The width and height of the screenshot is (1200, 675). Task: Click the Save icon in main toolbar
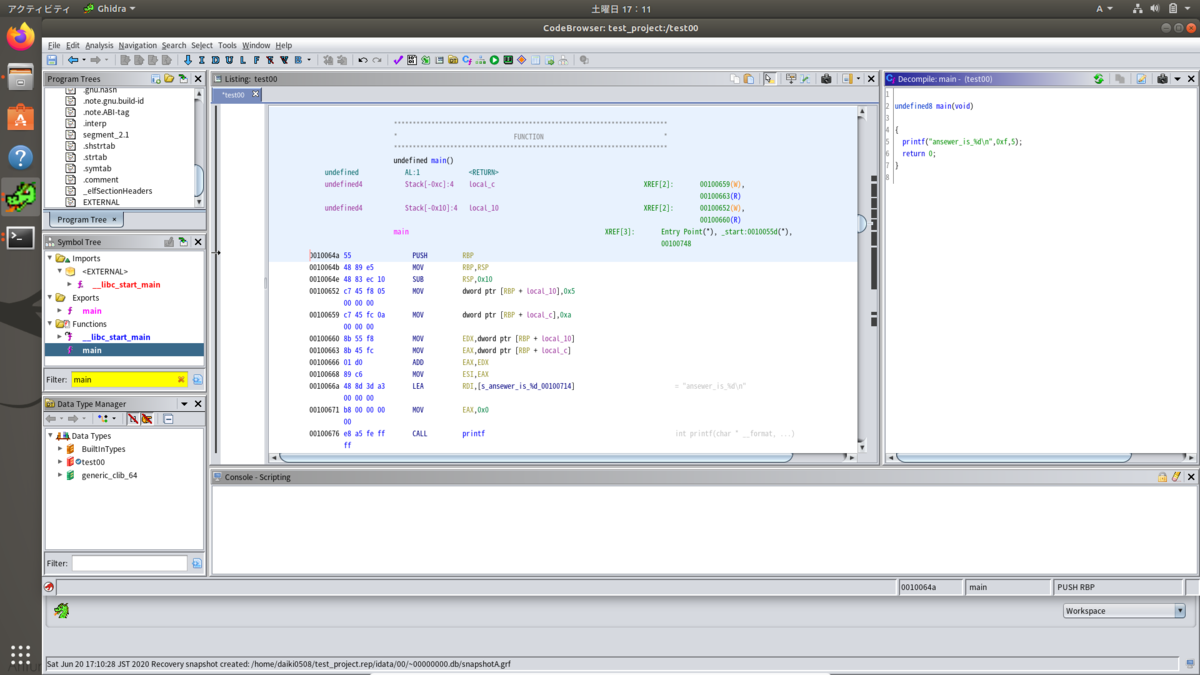click(52, 60)
